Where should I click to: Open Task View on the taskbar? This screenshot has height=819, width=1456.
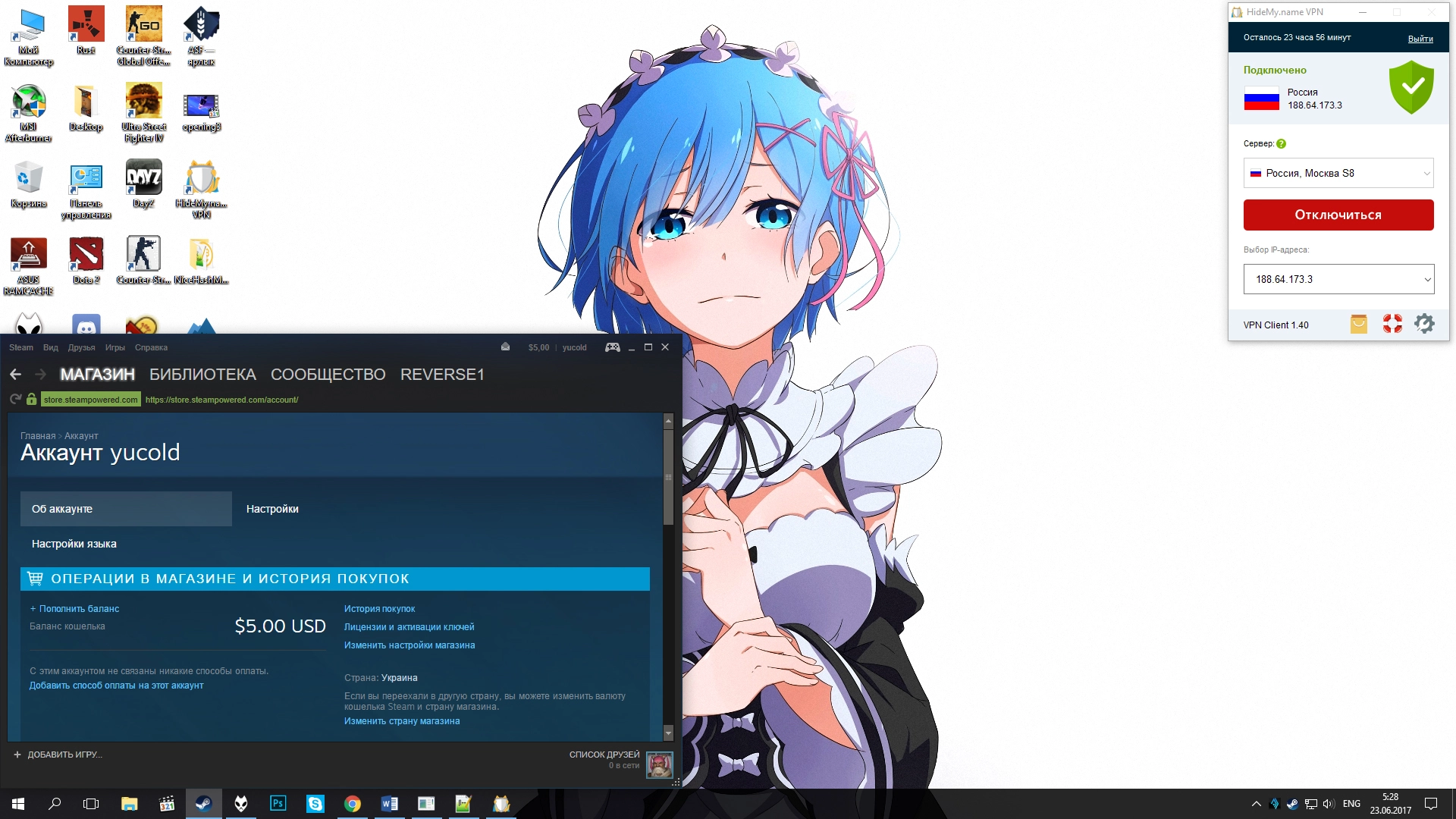click(91, 803)
